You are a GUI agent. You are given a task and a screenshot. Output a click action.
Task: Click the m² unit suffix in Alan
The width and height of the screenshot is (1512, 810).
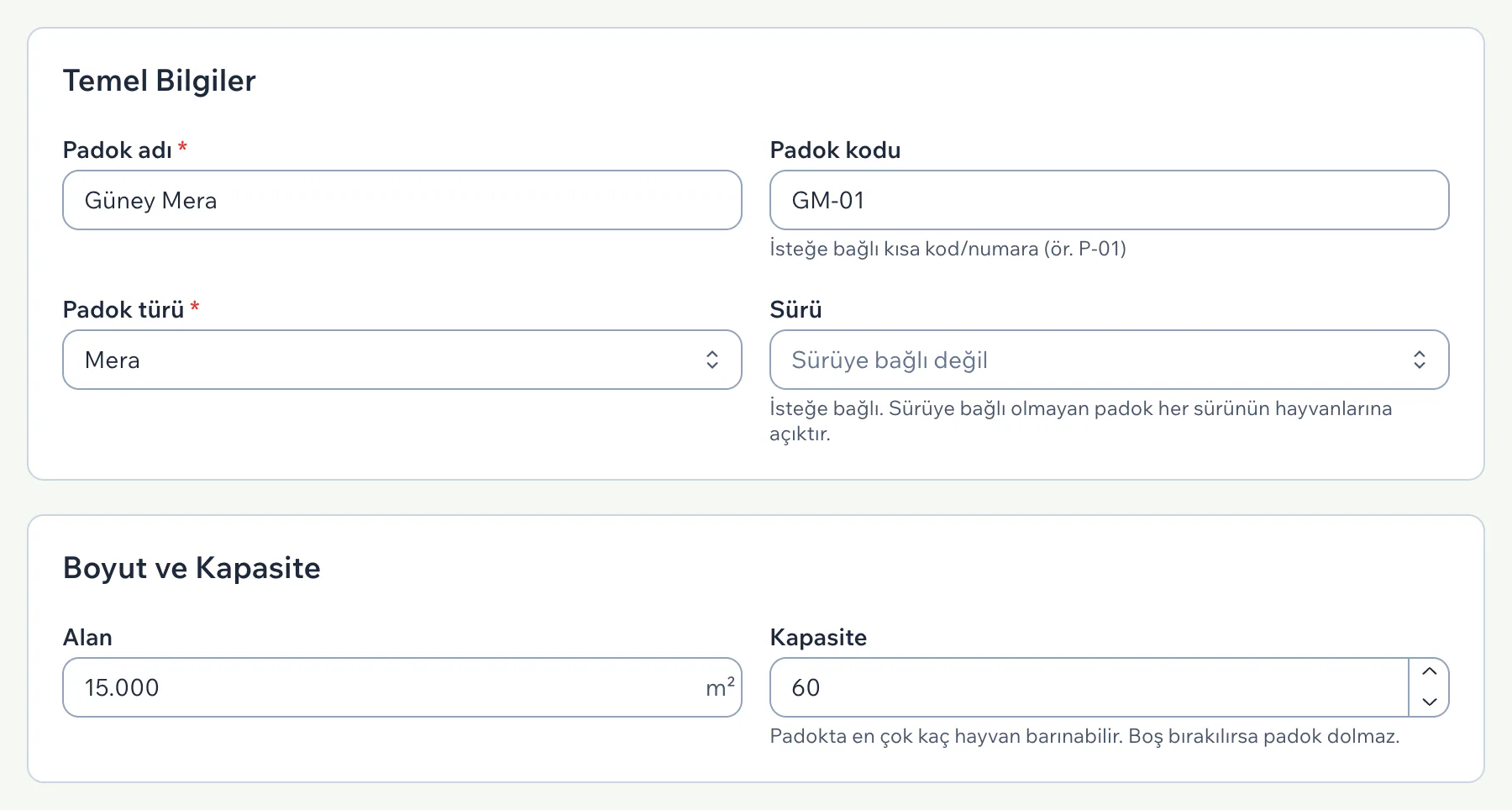tap(720, 687)
